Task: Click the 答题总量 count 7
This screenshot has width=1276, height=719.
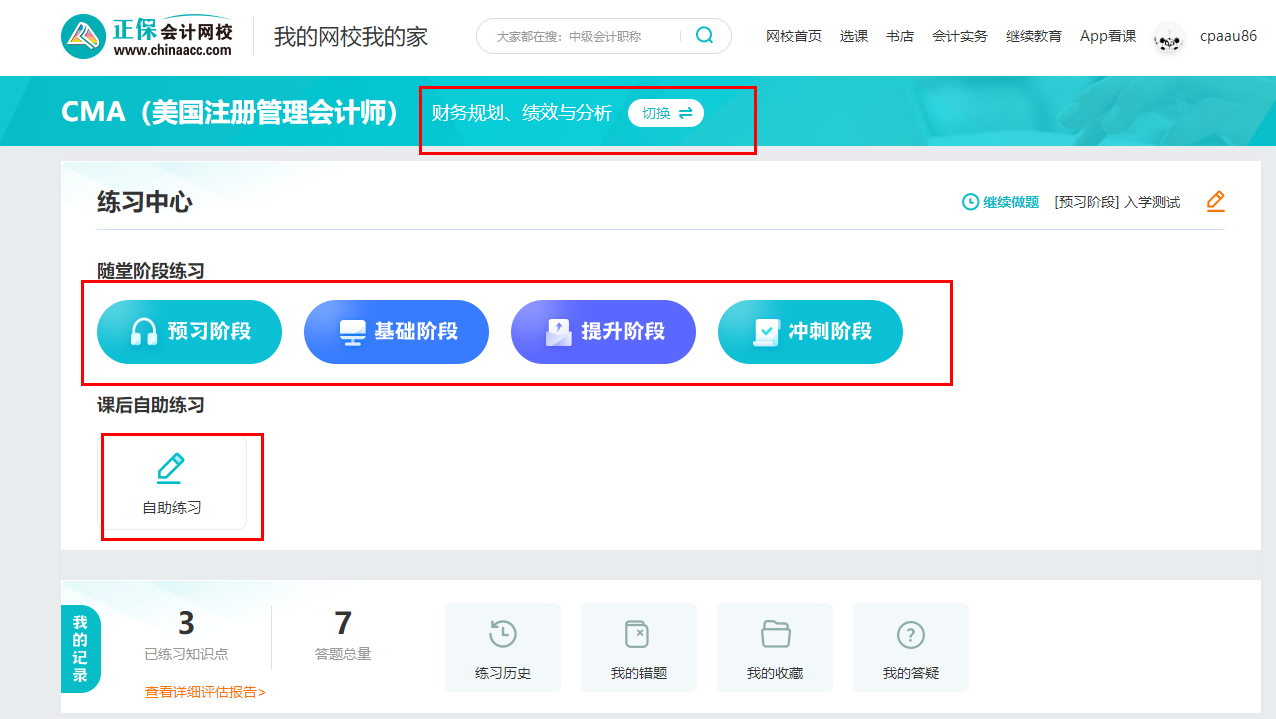Action: tap(343, 623)
